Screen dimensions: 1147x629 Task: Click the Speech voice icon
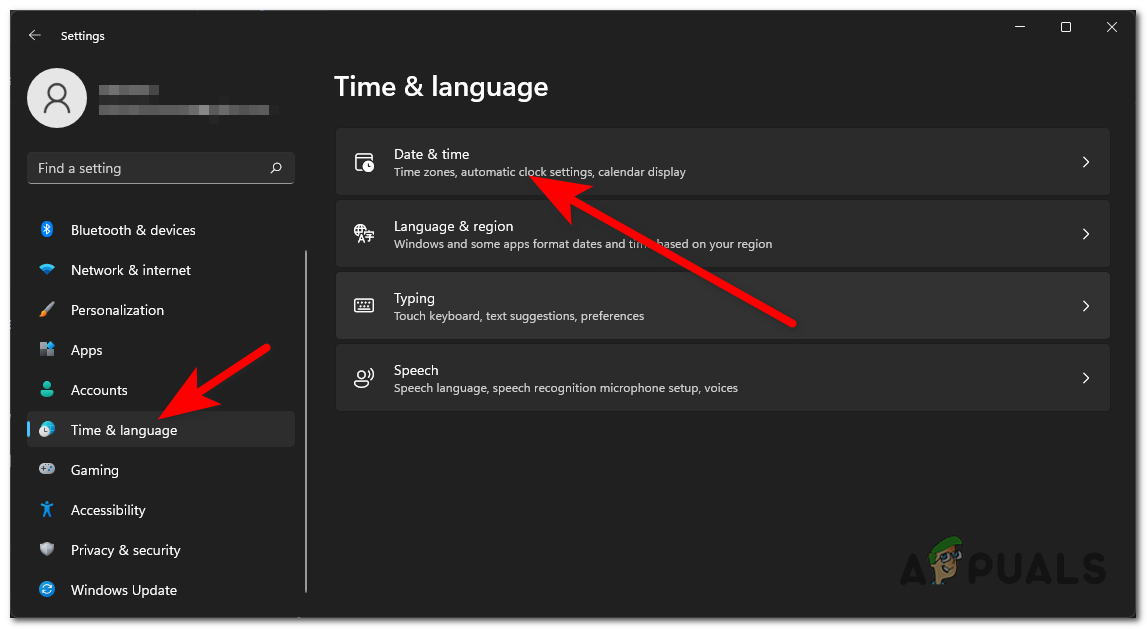[364, 378]
